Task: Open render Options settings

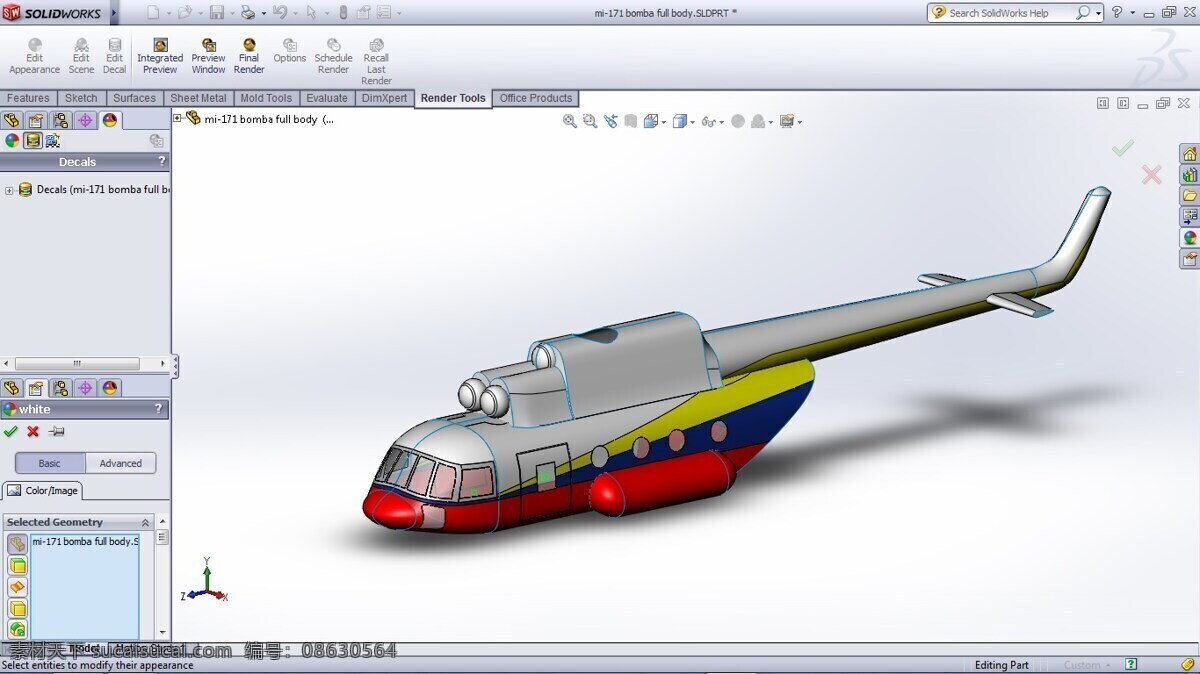Action: (289, 50)
